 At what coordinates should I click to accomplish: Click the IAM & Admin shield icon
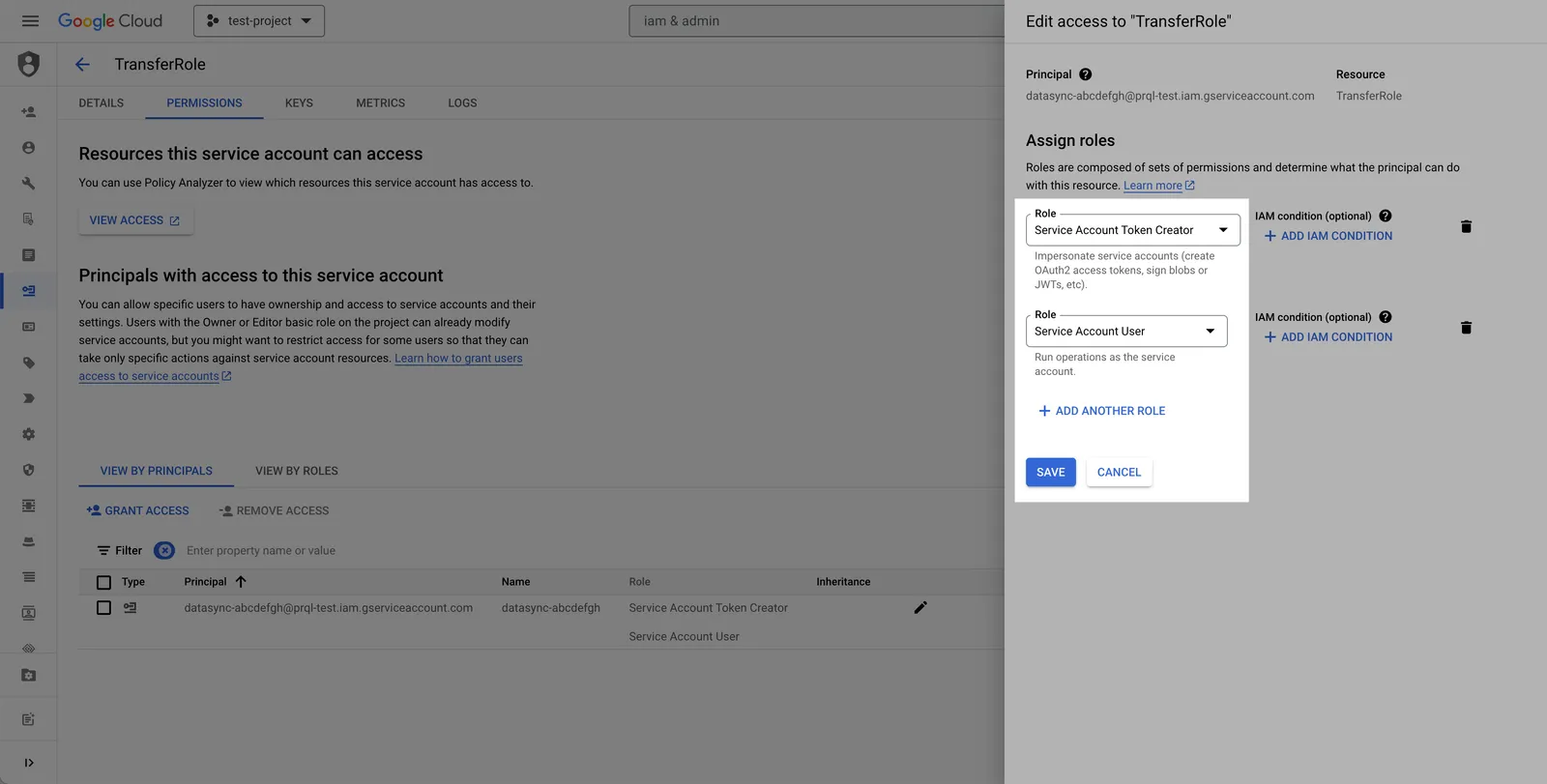[29, 64]
